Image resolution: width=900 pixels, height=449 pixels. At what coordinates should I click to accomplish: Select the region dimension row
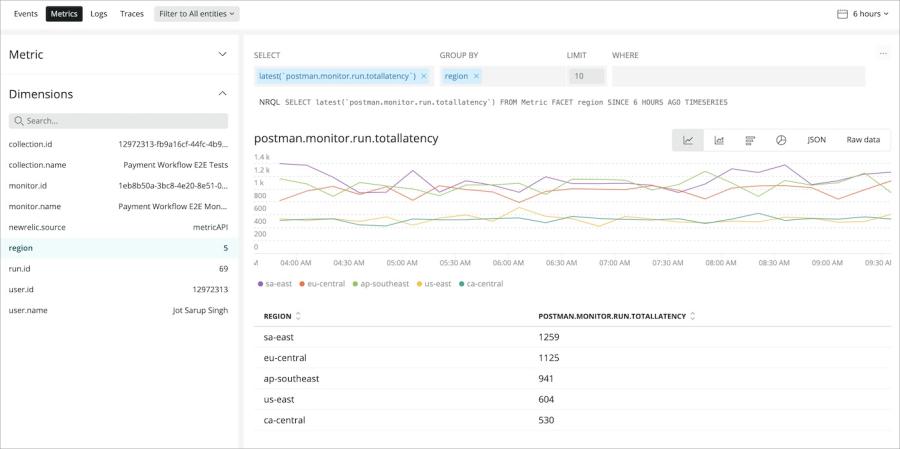(x=118, y=248)
